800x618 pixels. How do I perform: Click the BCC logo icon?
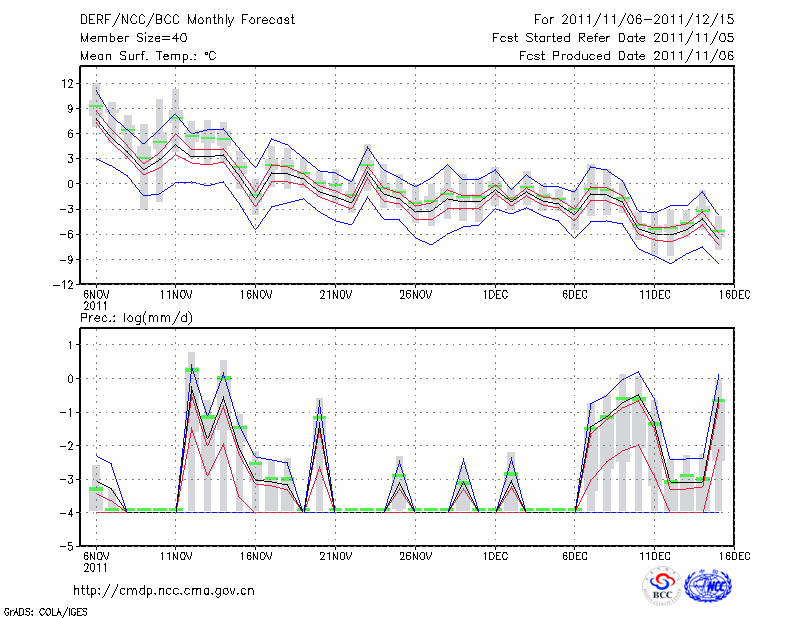[661, 588]
